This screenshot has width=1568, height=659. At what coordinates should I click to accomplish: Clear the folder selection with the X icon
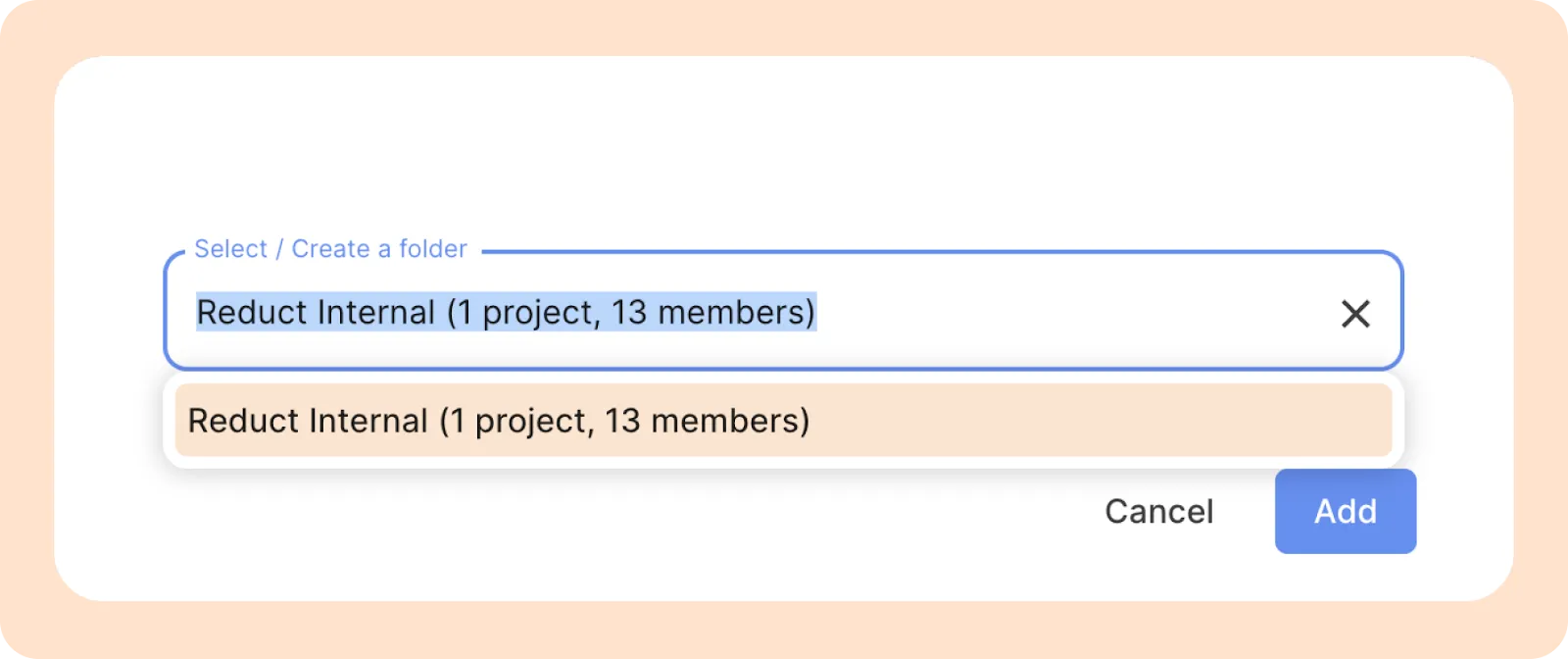point(1355,314)
